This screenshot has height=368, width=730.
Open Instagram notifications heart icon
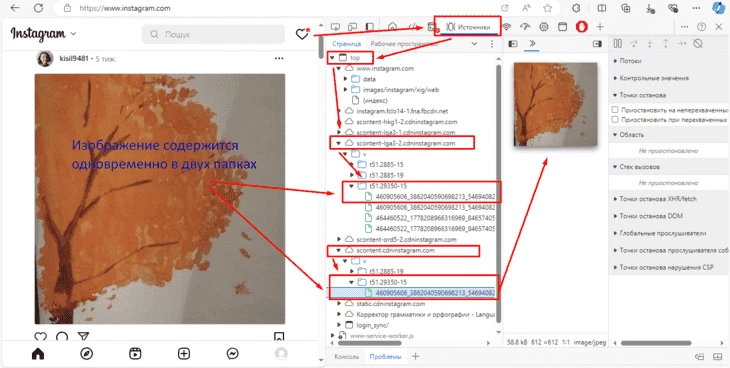coord(302,34)
